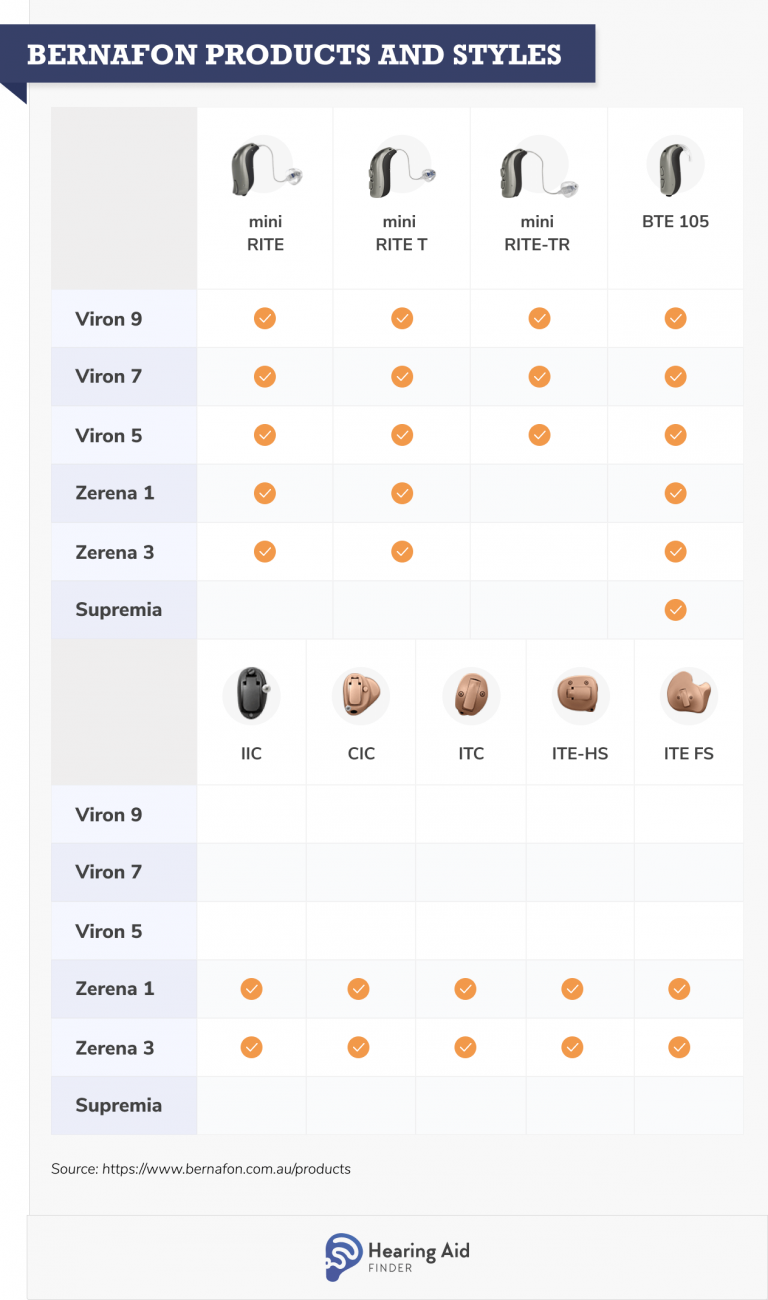Click the ITC hearing aid icon
The width and height of the screenshot is (768, 1300).
(x=470, y=694)
